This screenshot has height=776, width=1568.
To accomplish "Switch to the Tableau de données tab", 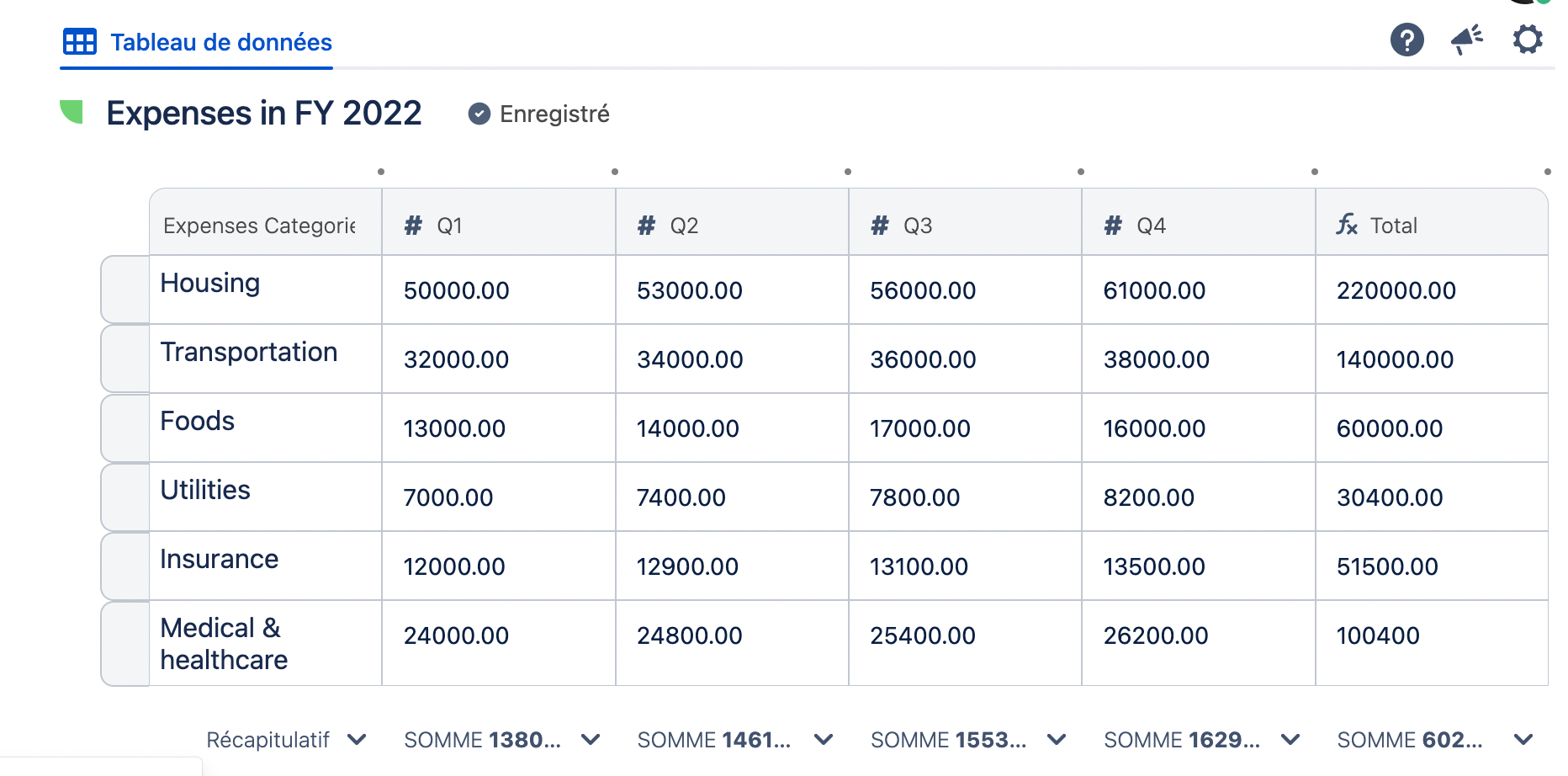I will pos(220,42).
